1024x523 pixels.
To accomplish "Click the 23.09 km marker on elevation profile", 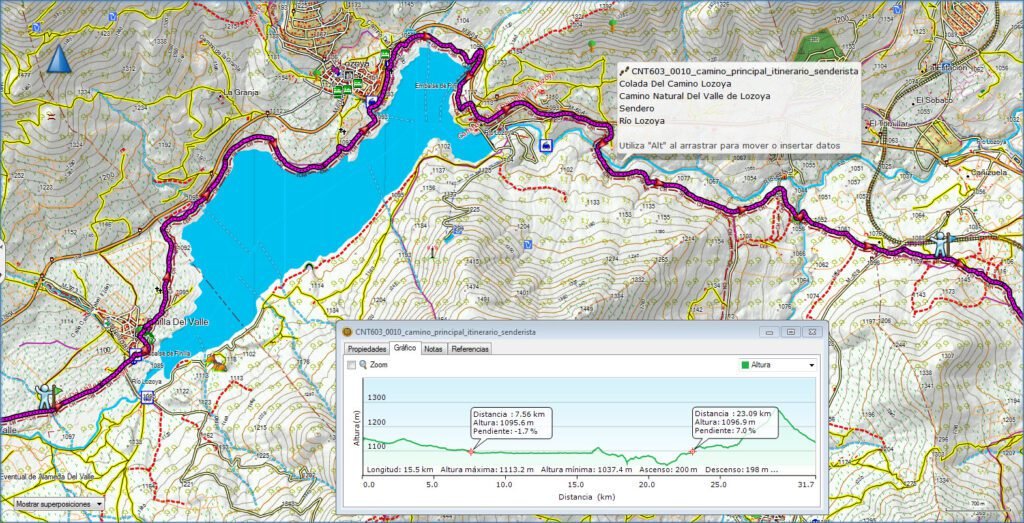I will (x=692, y=451).
